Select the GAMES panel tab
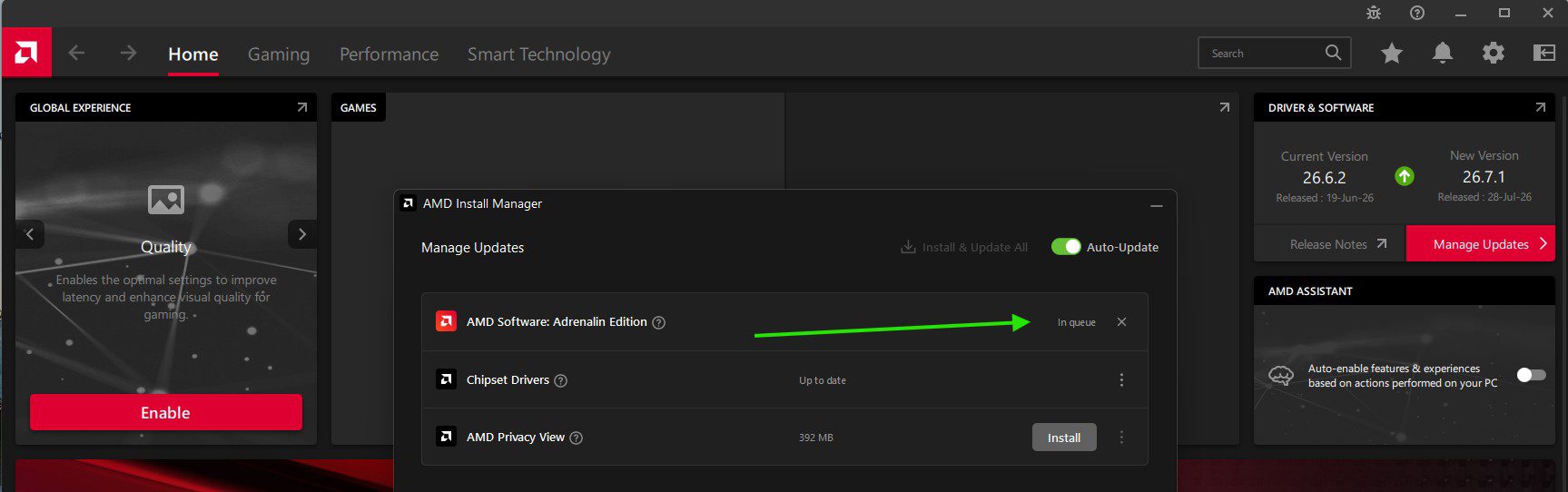 point(359,107)
